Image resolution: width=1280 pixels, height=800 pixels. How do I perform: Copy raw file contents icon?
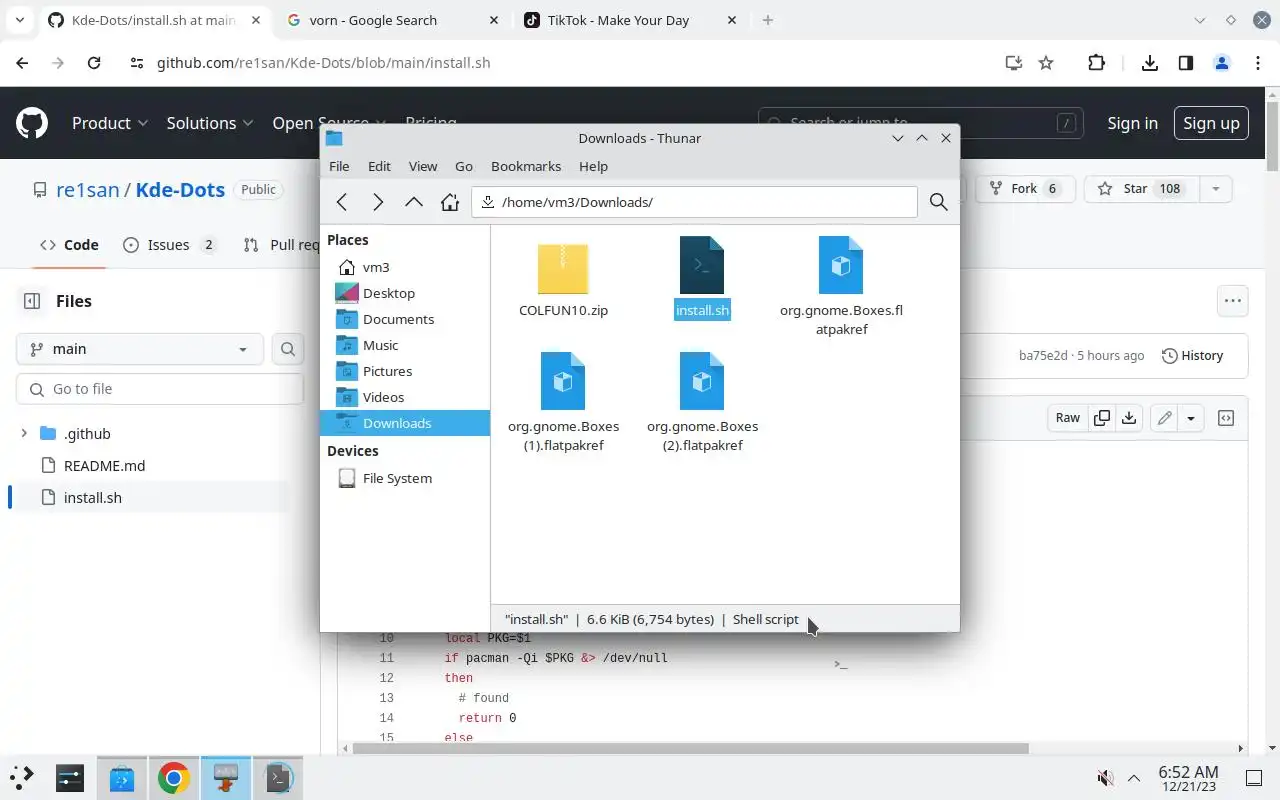(x=1102, y=418)
